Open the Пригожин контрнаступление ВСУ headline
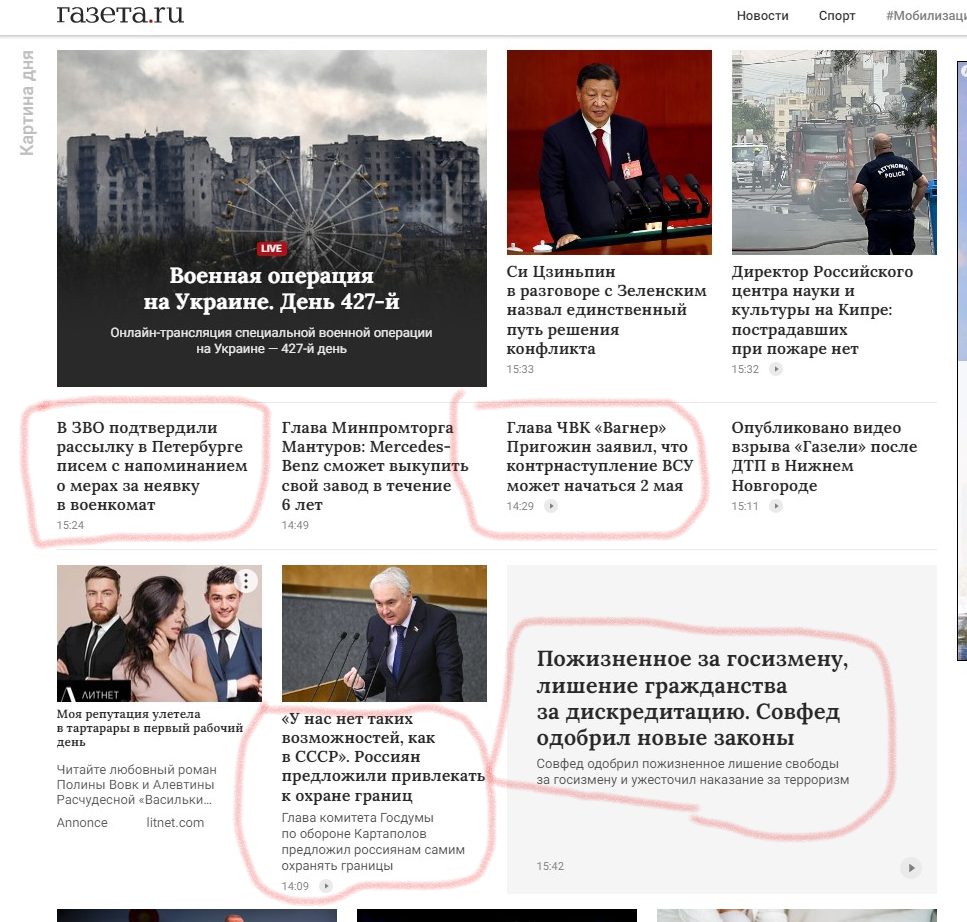Viewport: 967px width, 922px height. (599, 456)
